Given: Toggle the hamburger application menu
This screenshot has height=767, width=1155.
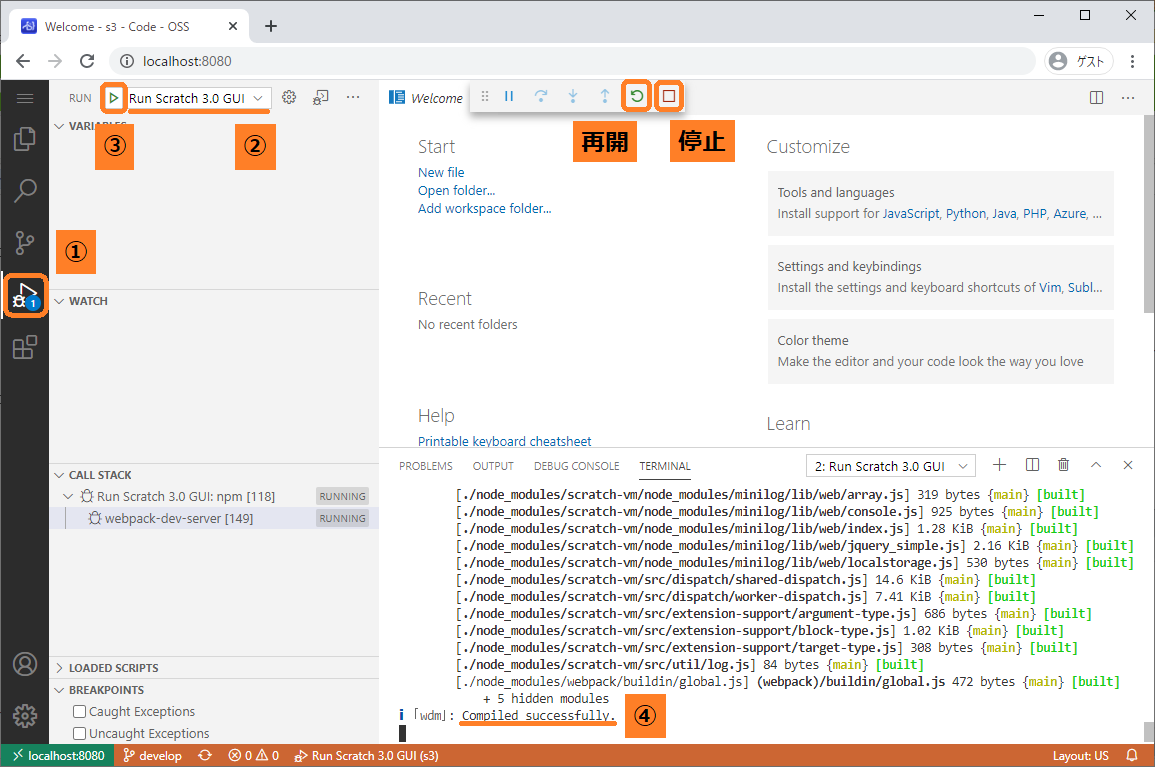Looking at the screenshot, I should pos(24,98).
